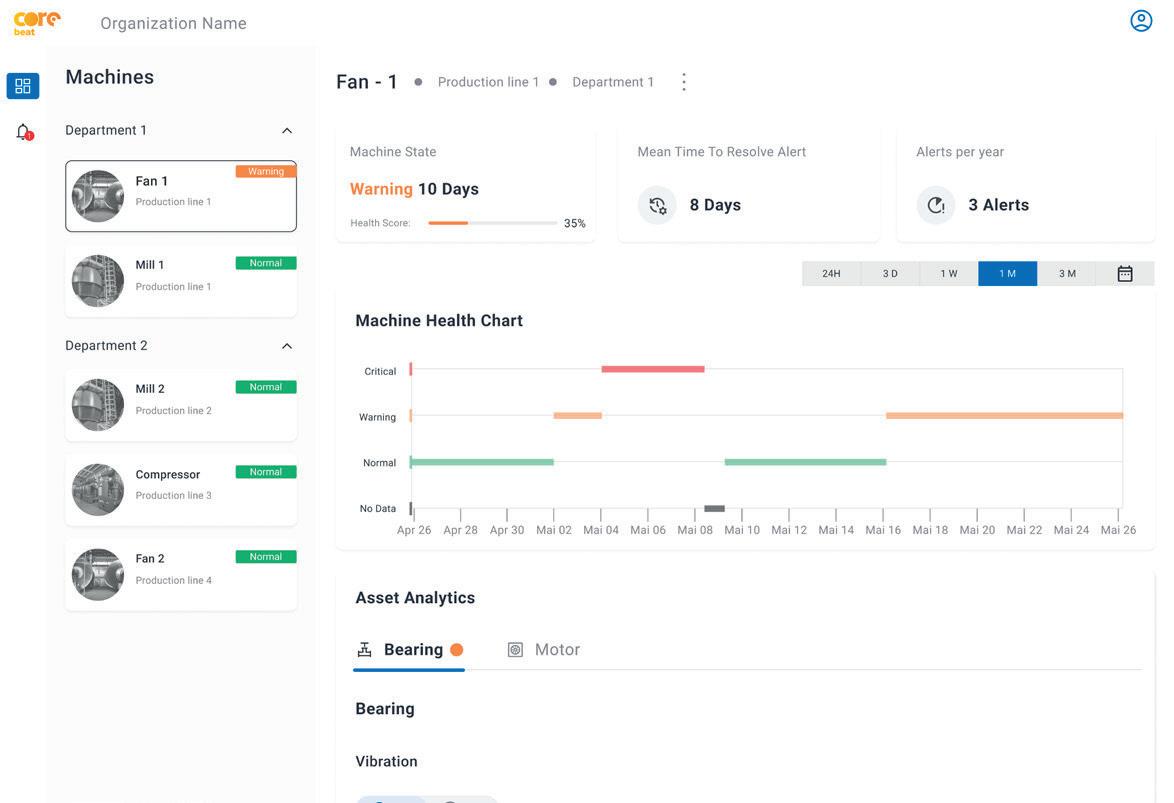Switch to the Motor tab
The height and width of the screenshot is (803, 1174).
point(544,649)
